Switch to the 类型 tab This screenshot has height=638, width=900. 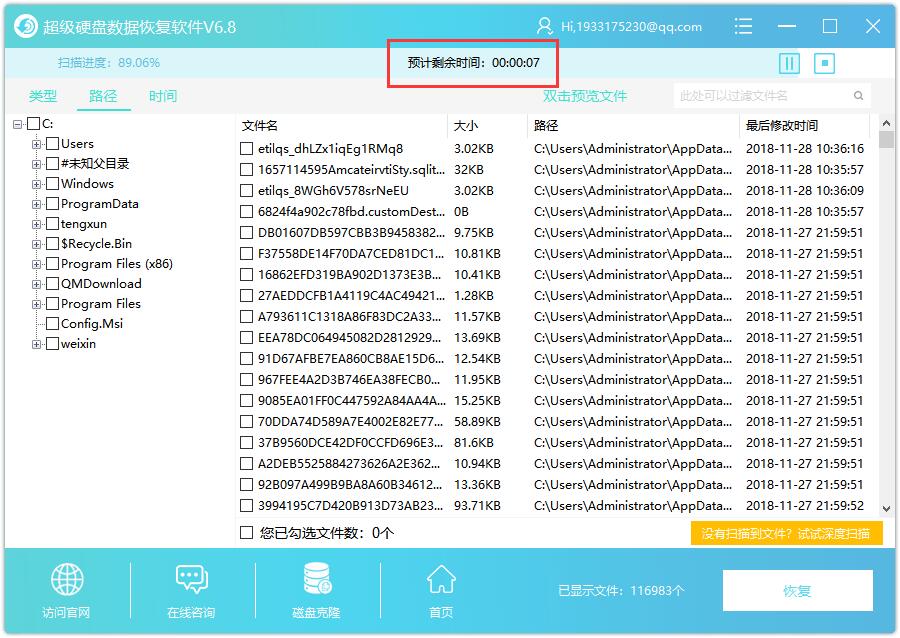coord(43,96)
